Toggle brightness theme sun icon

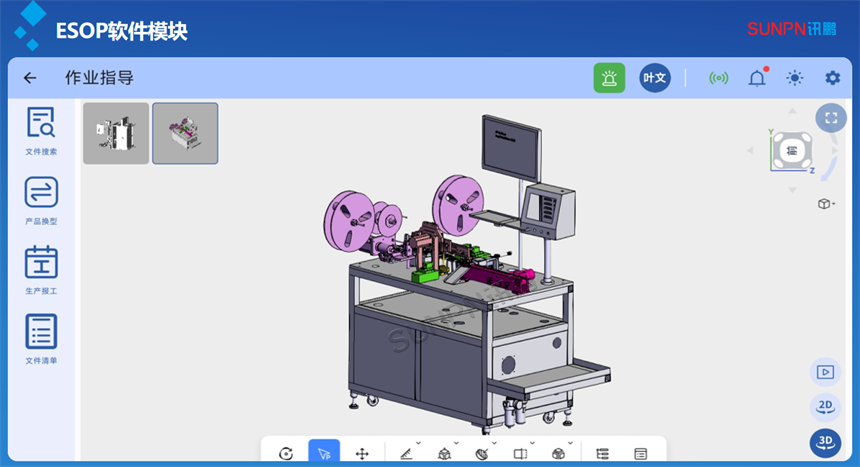click(x=794, y=78)
